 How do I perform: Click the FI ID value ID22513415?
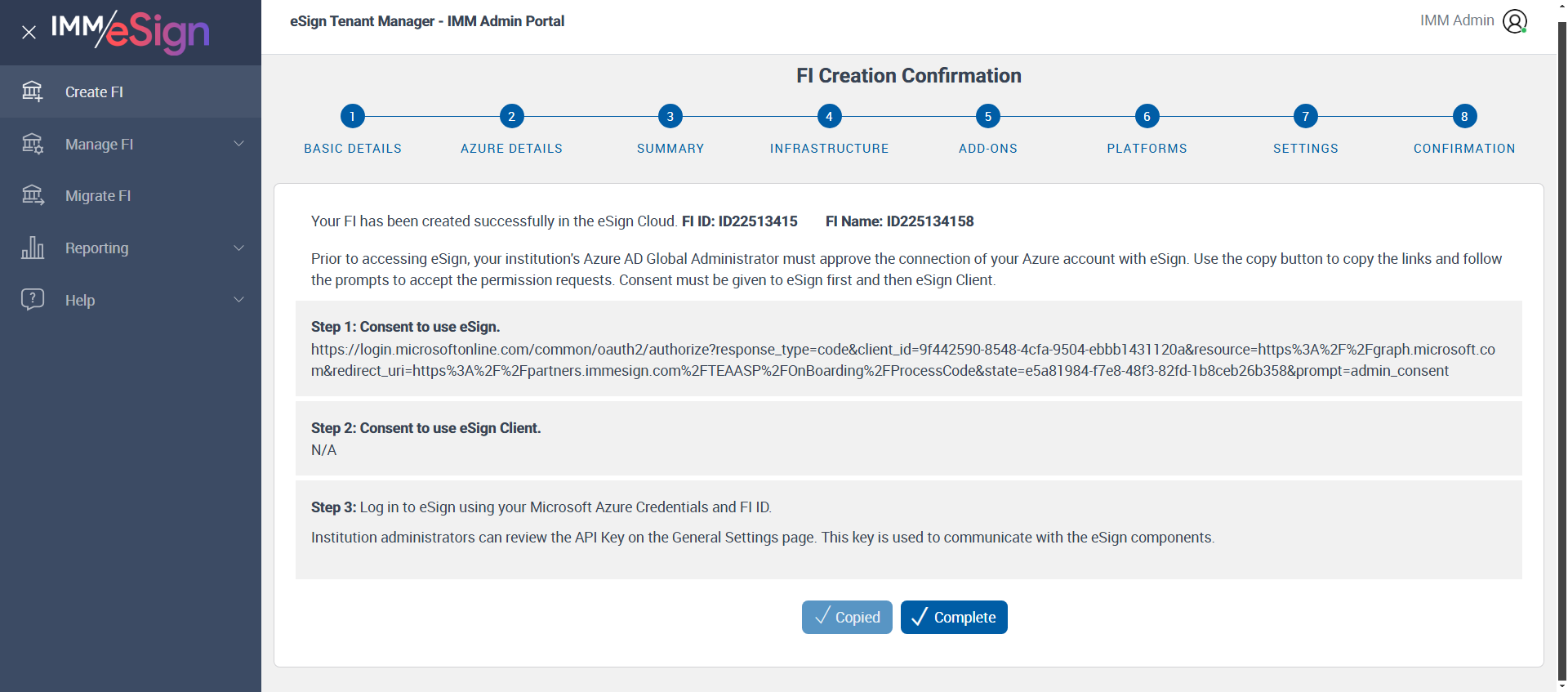tap(758, 221)
